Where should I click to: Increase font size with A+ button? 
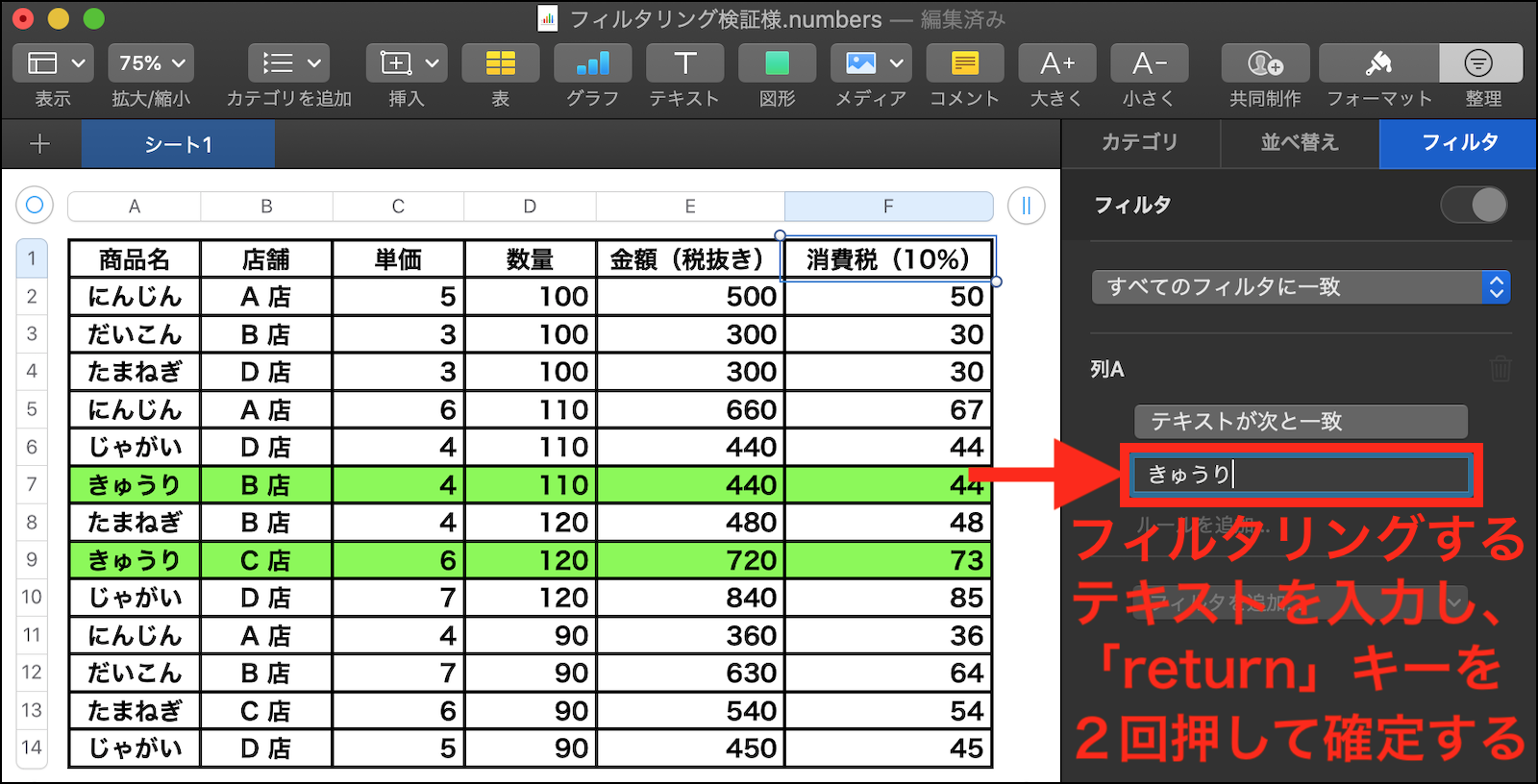point(1057,63)
